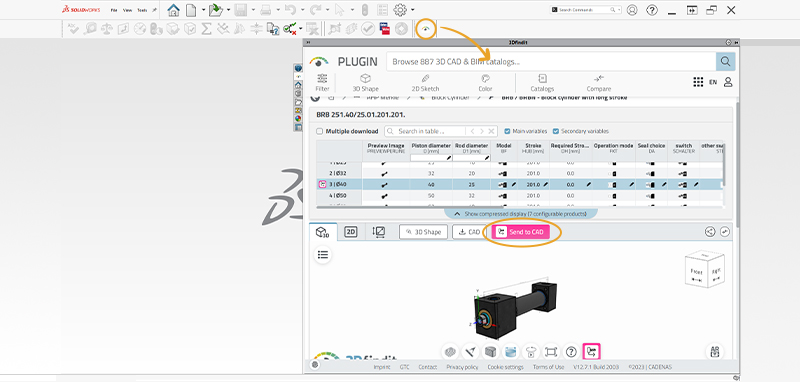Viewport: 800px width, 382px height.
Task: Expand the Undo dropdown arrow
Action: (x=303, y=10)
